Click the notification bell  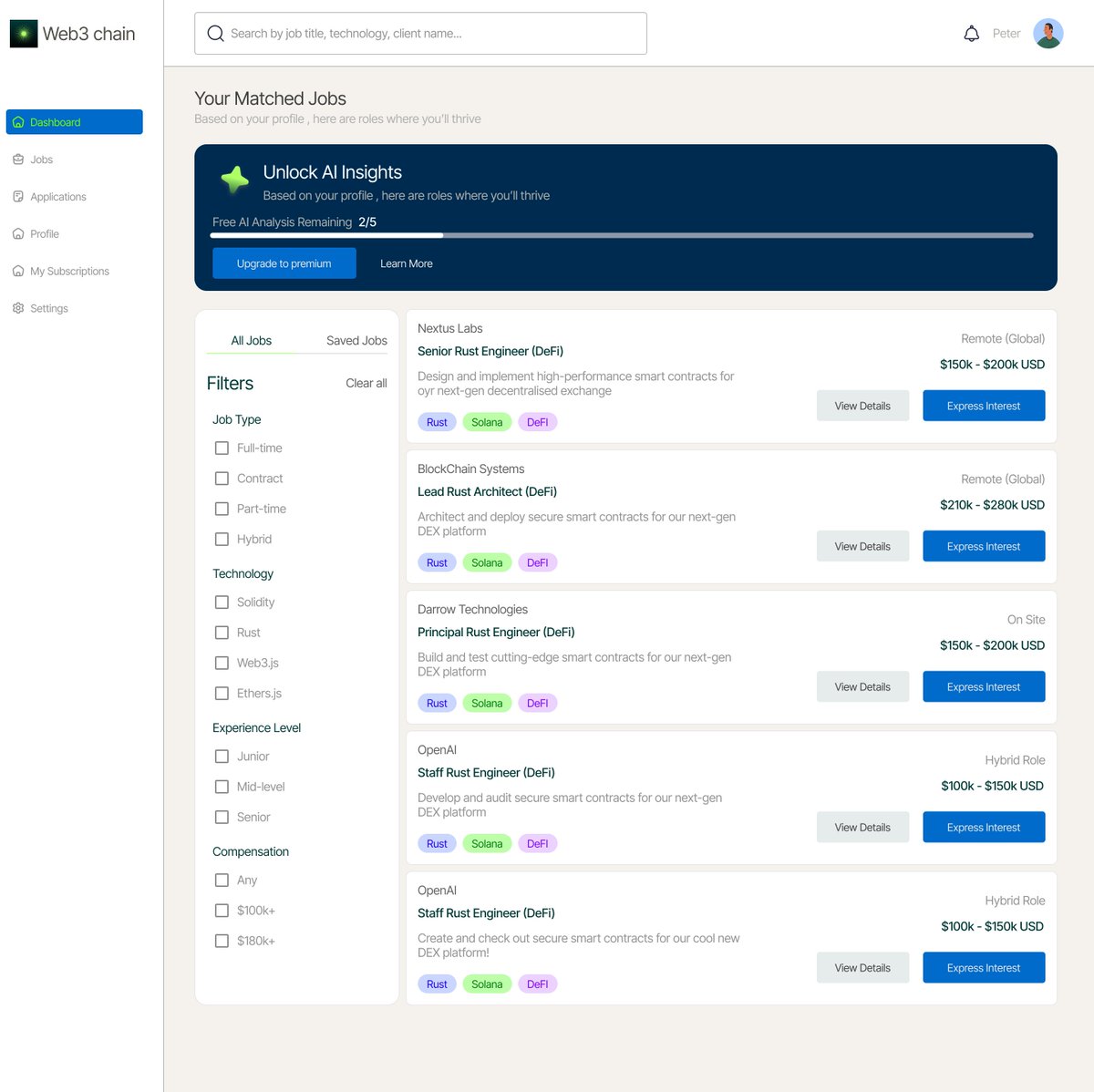(972, 33)
